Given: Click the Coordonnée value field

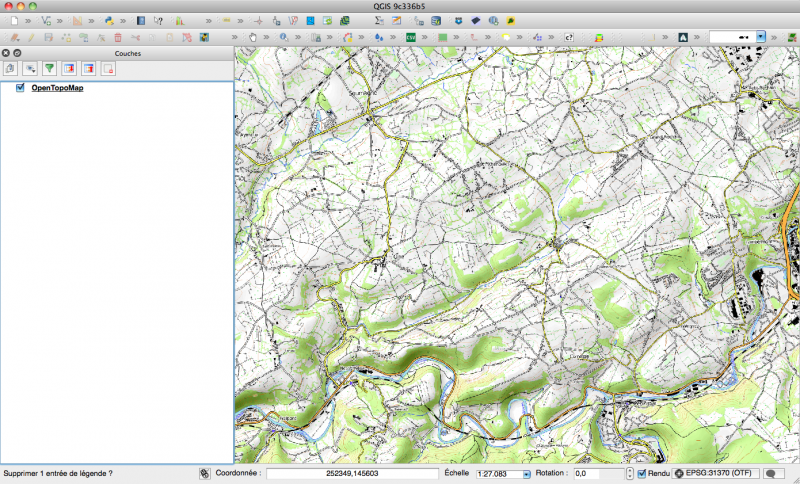Looking at the screenshot, I should pos(353,474).
